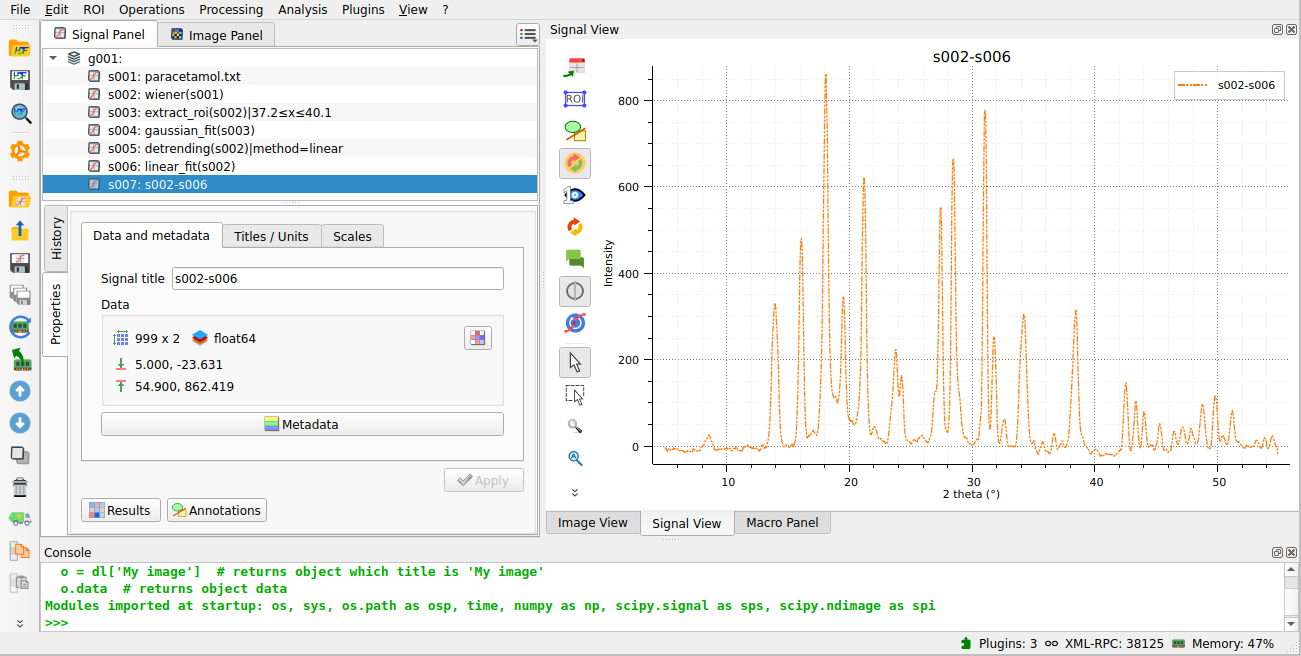Click the Signal title input field
This screenshot has width=1301, height=656.
pos(337,279)
